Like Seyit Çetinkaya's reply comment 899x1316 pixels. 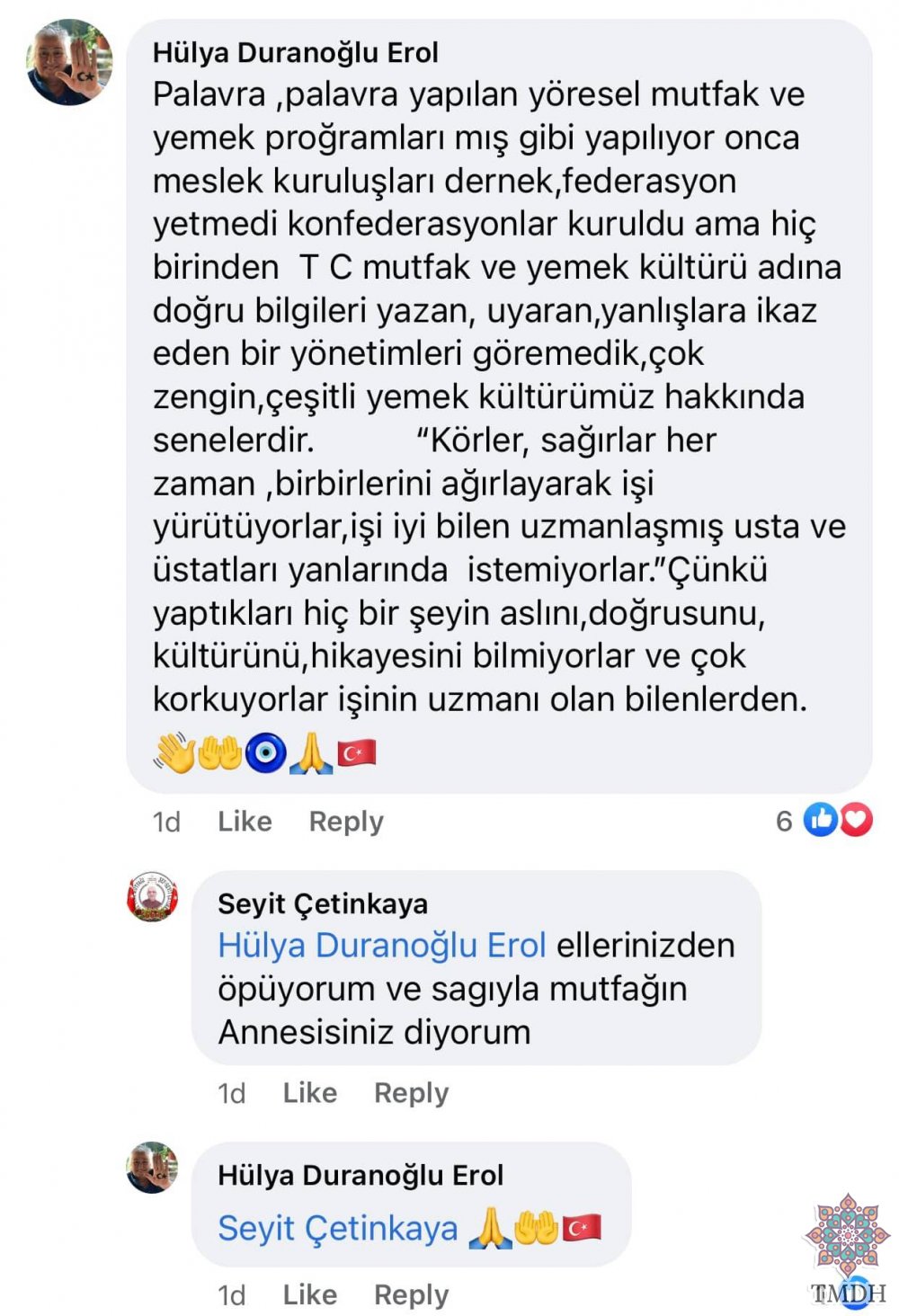[x=310, y=1092]
